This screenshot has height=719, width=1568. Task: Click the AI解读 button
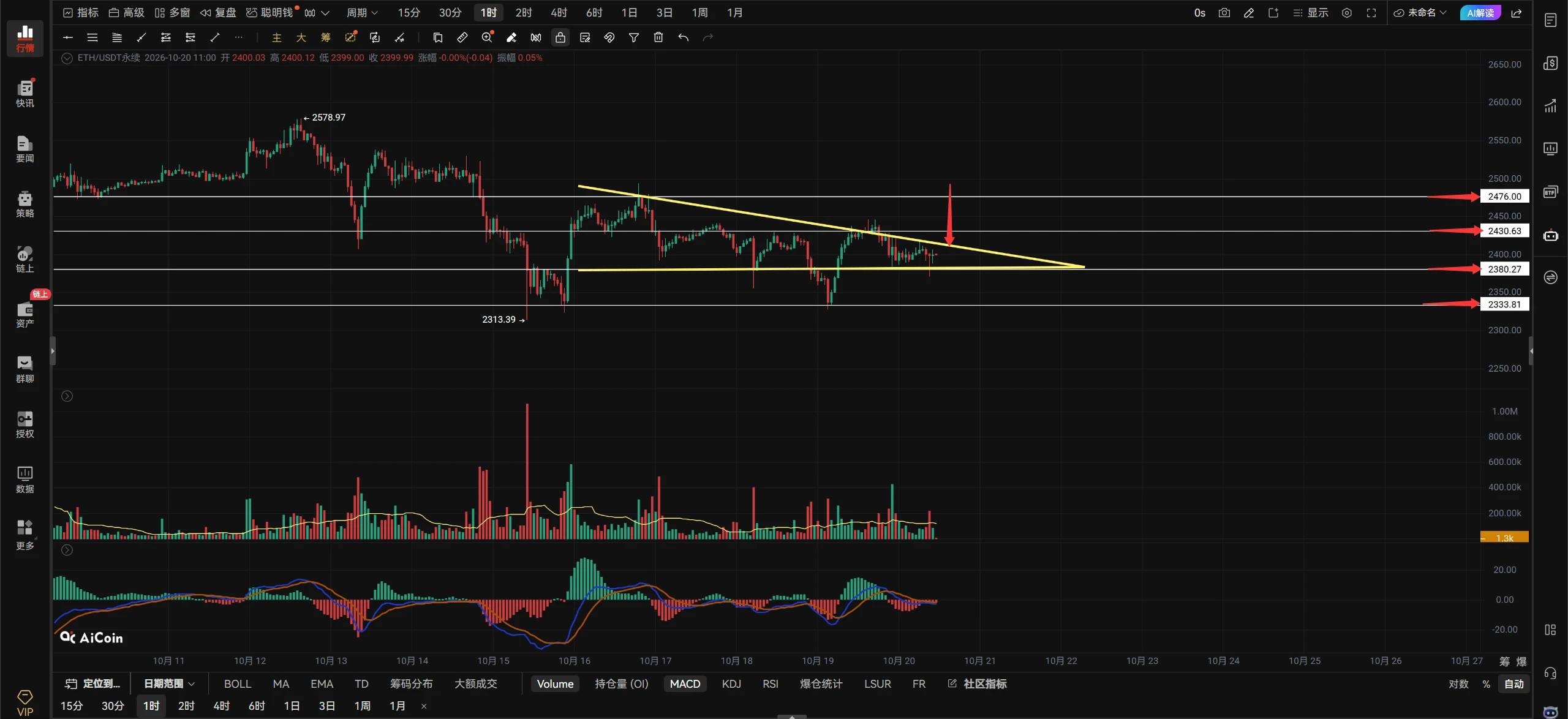[x=1480, y=13]
